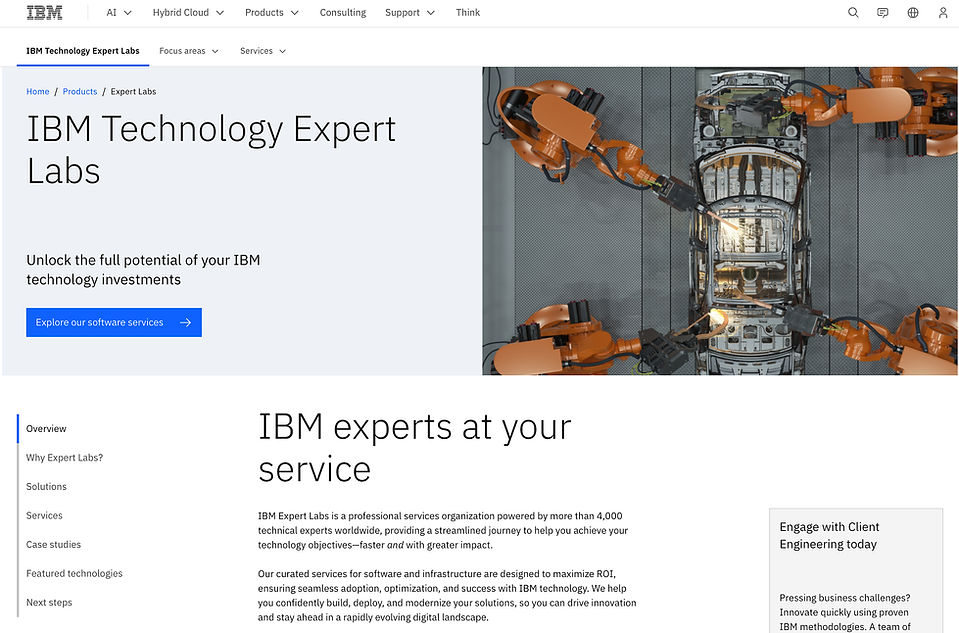Viewport: 959px width, 633px height.
Task: Select the IBM Technology Expert Labs tab
Action: click(83, 51)
